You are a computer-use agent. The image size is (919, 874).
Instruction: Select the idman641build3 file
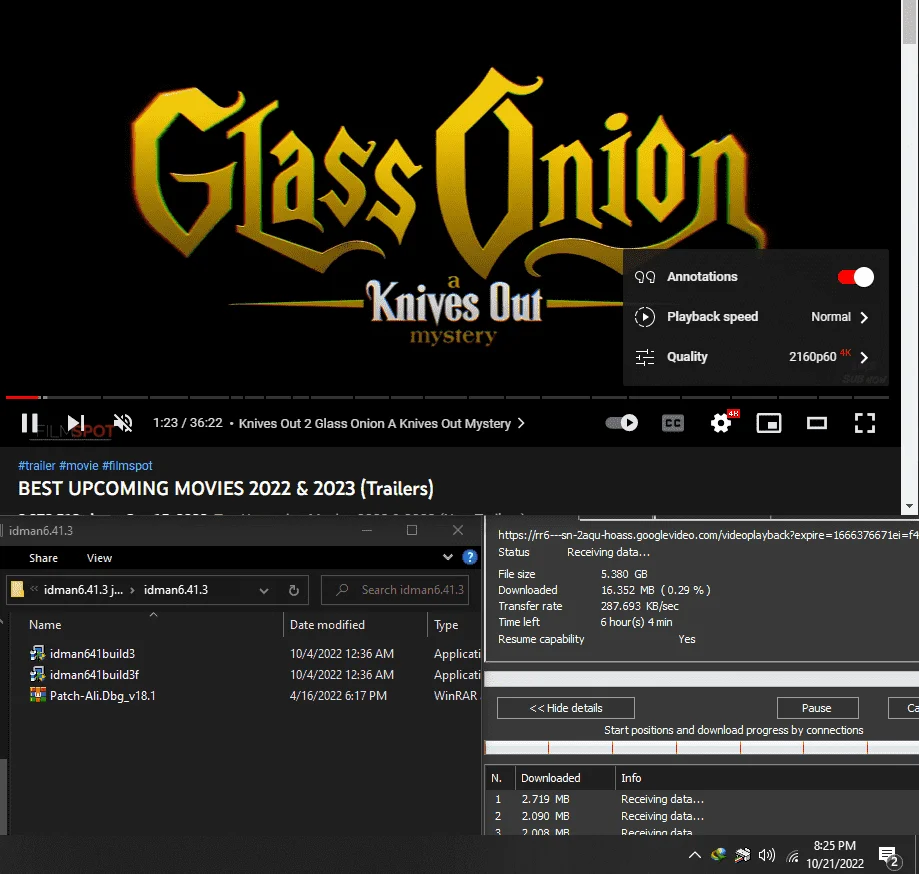point(92,654)
